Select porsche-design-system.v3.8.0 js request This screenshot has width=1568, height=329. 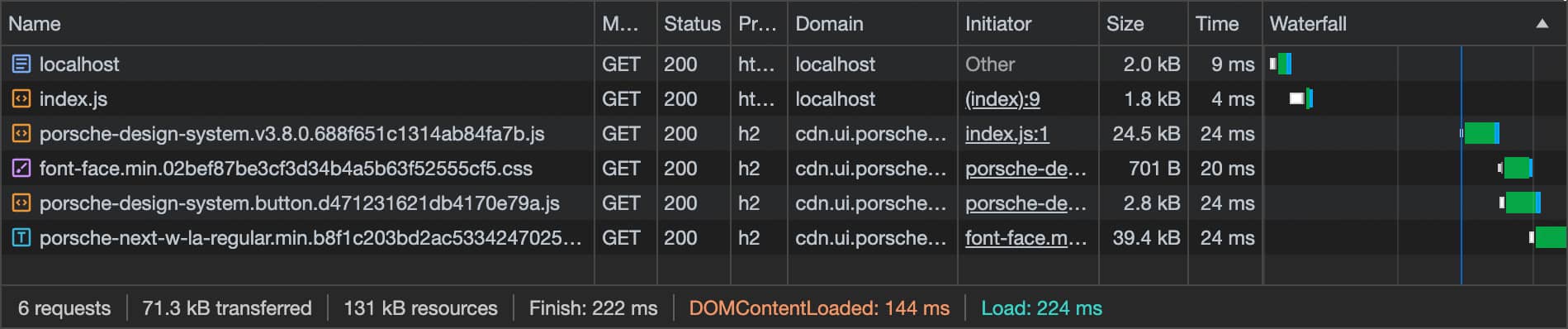784,133
